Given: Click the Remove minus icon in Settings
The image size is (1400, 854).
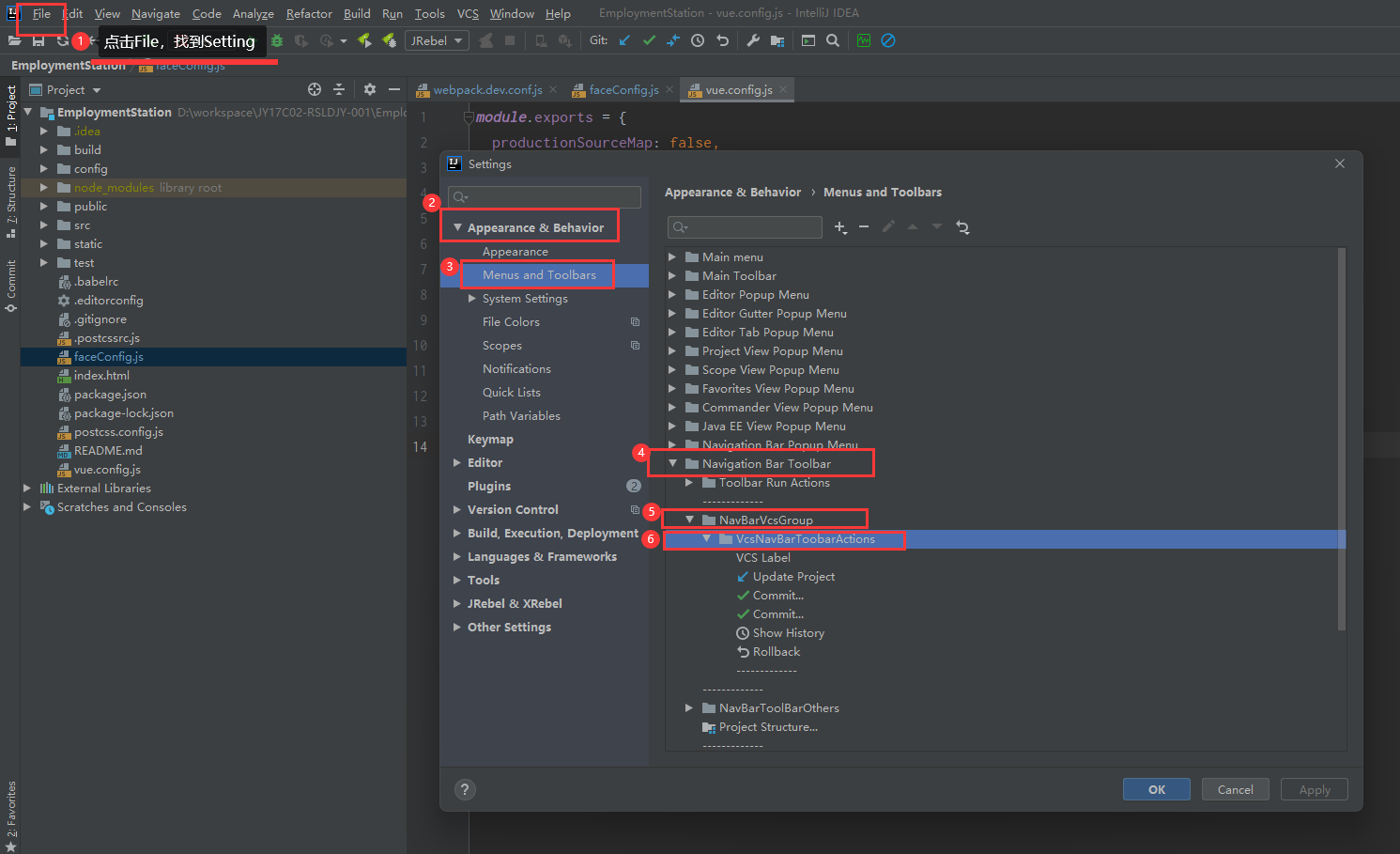Looking at the screenshot, I should point(864,227).
